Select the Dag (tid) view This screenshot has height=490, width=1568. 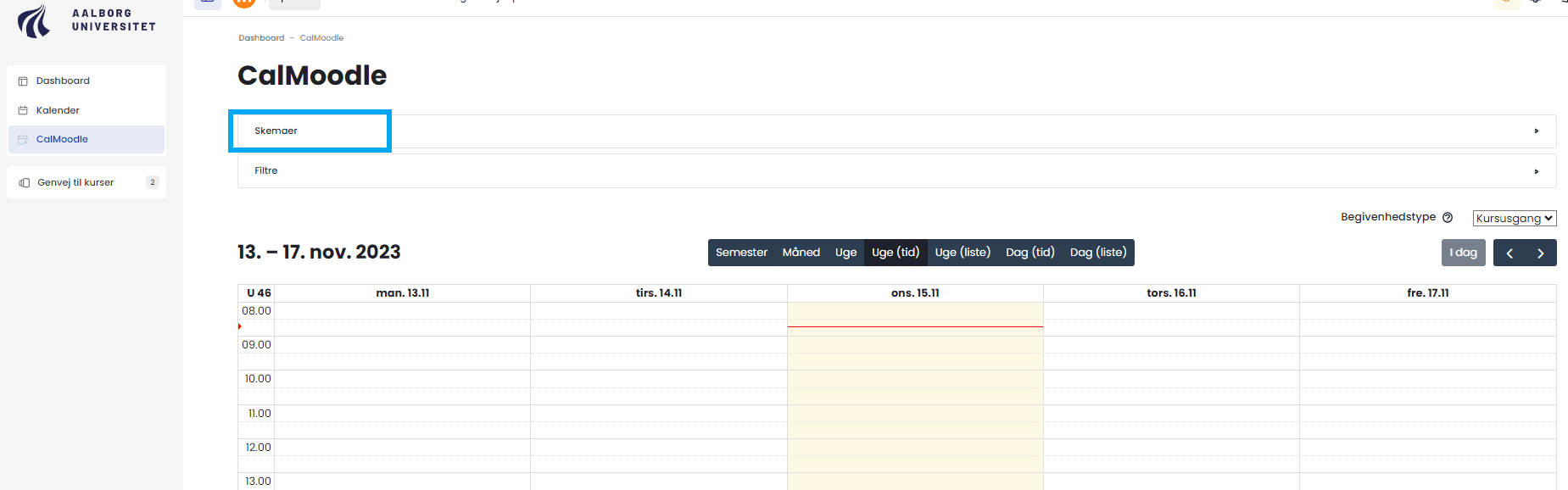1030,253
